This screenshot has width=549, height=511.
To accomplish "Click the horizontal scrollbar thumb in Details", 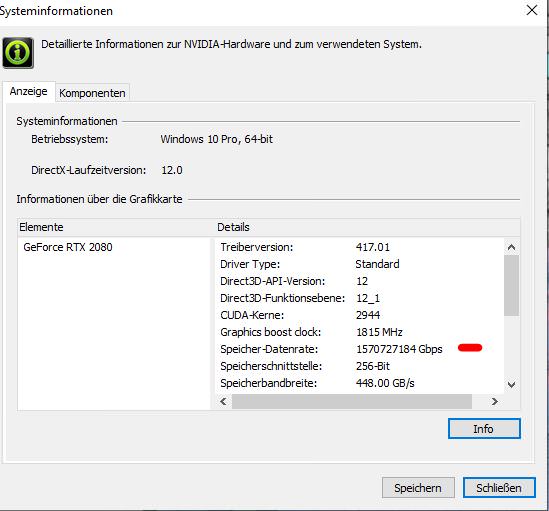I will [x=352, y=401].
